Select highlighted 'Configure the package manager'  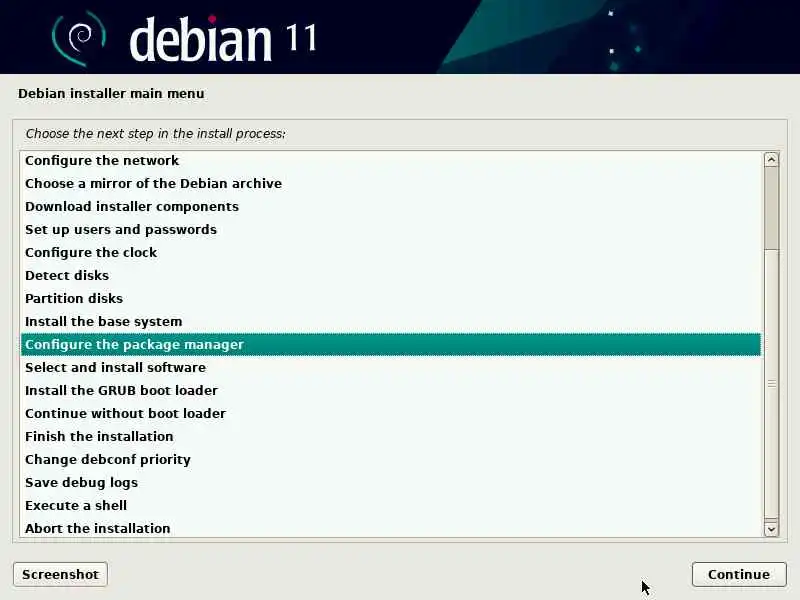(x=391, y=344)
